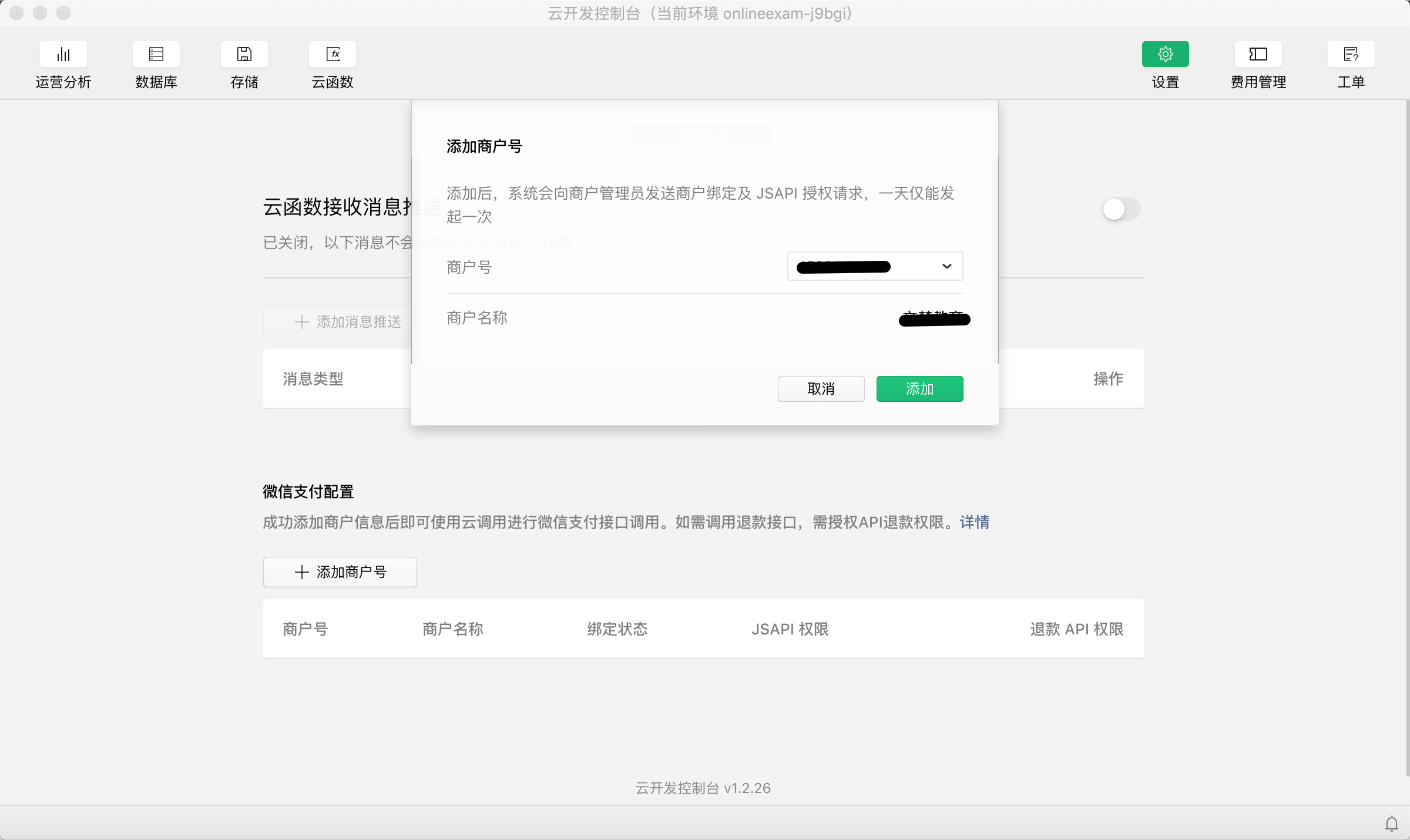This screenshot has width=1410, height=840.
Task: Open the 工单 ticket icon
Action: click(1351, 55)
